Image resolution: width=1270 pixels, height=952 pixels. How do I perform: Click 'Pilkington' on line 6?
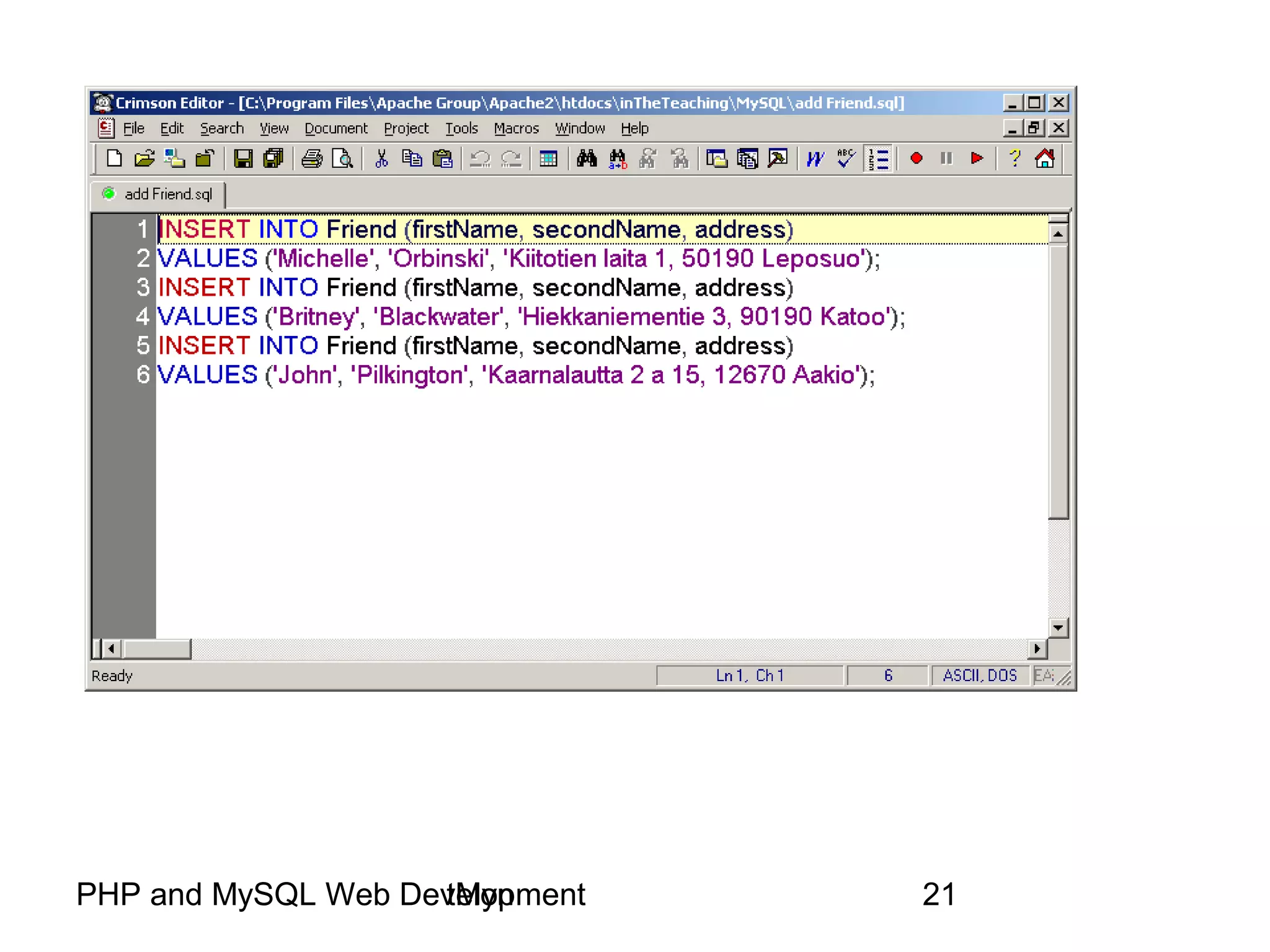(x=410, y=375)
